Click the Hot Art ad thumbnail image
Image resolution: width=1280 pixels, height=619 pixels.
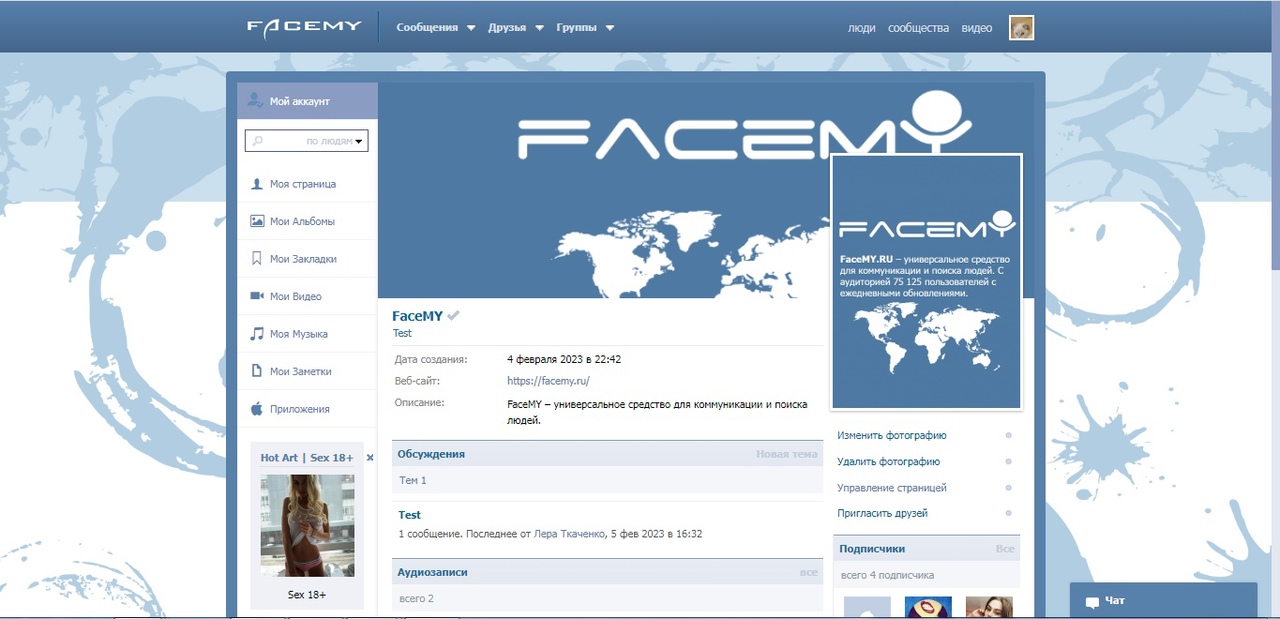(x=307, y=525)
